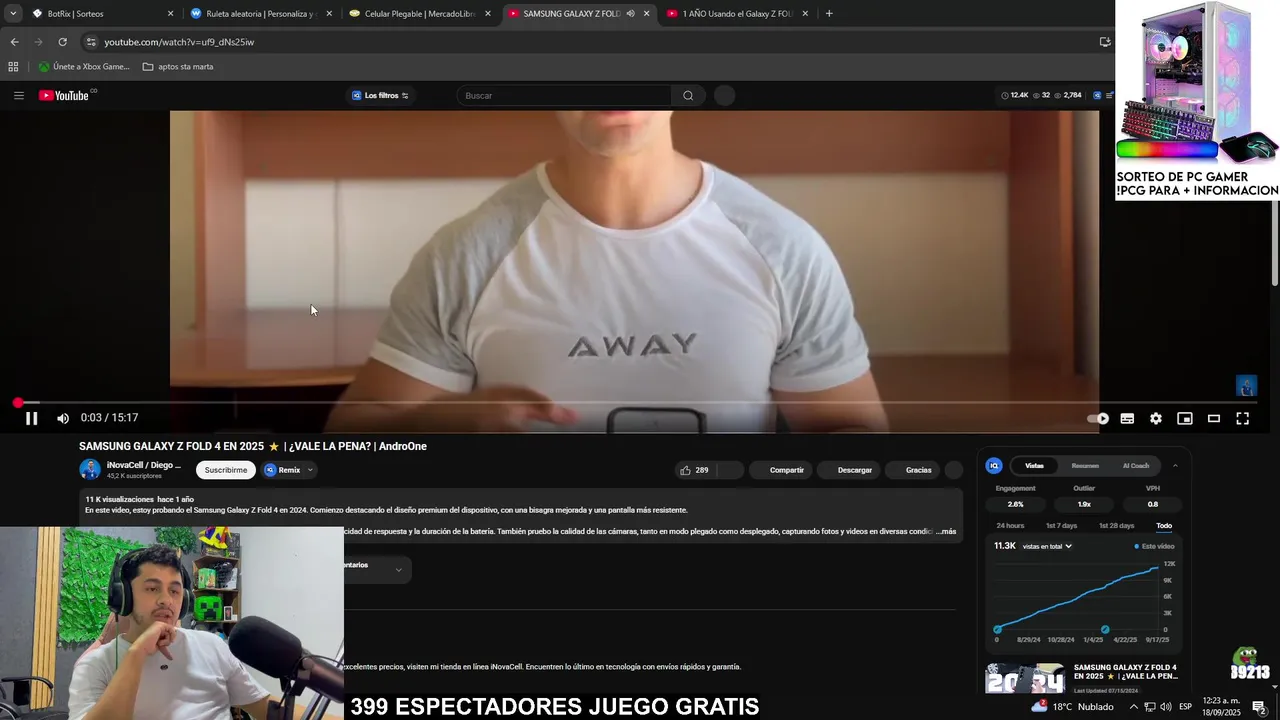
Task: Click the IQ logo in the stats panel
Action: click(994, 466)
